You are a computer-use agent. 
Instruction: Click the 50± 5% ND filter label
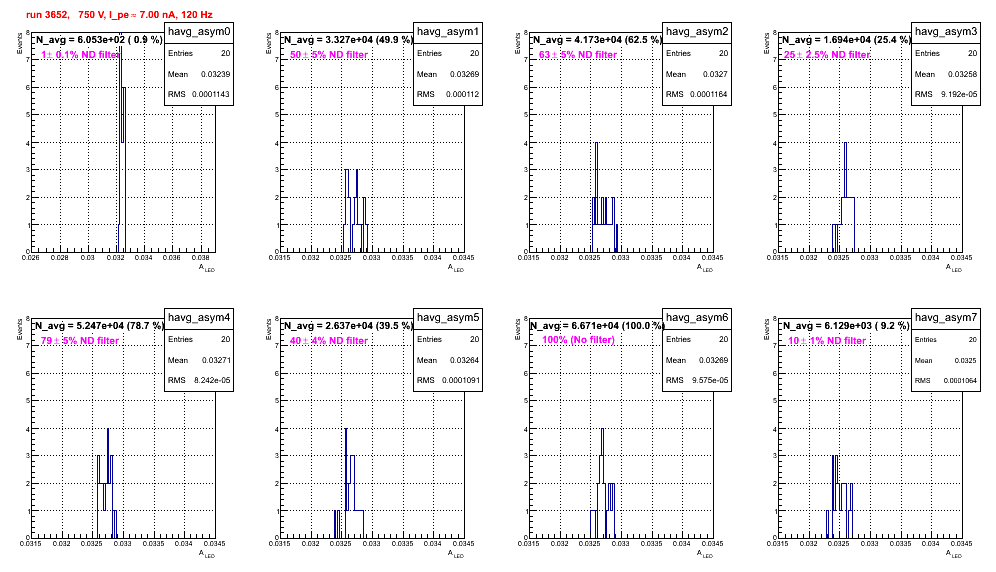[329, 55]
